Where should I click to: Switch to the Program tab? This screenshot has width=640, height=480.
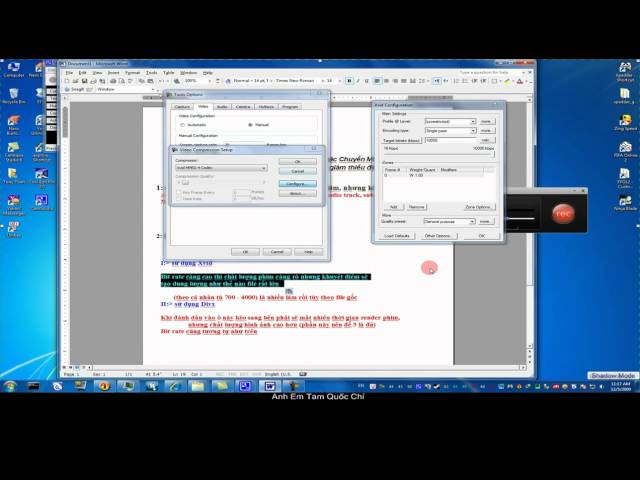(290, 107)
